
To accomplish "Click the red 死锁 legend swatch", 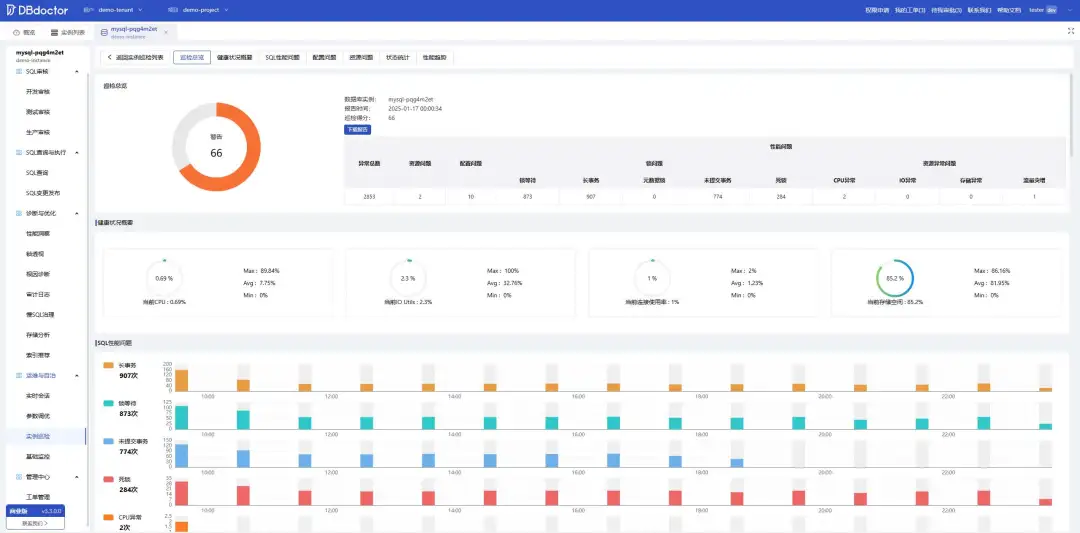I will coord(108,479).
